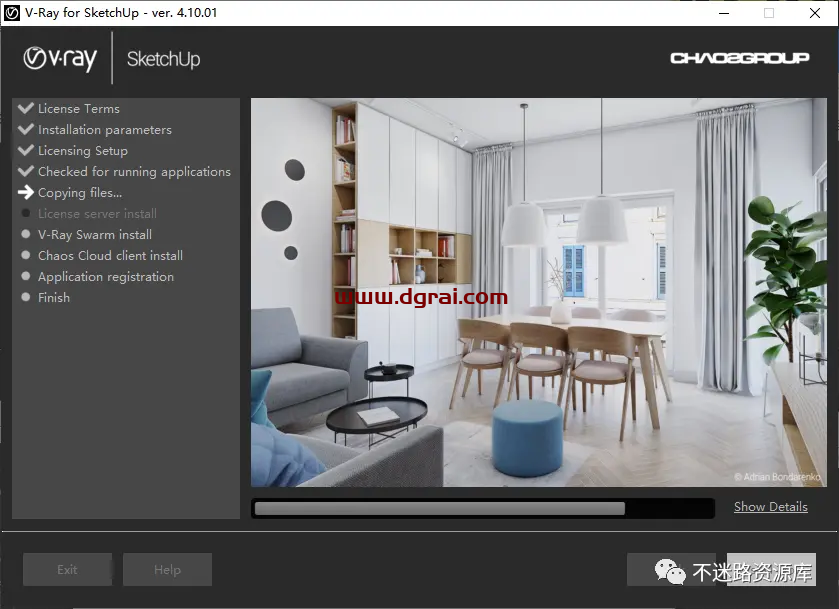The width and height of the screenshot is (839, 609).
Task: Click the SketchUp header label
Action: click(163, 59)
